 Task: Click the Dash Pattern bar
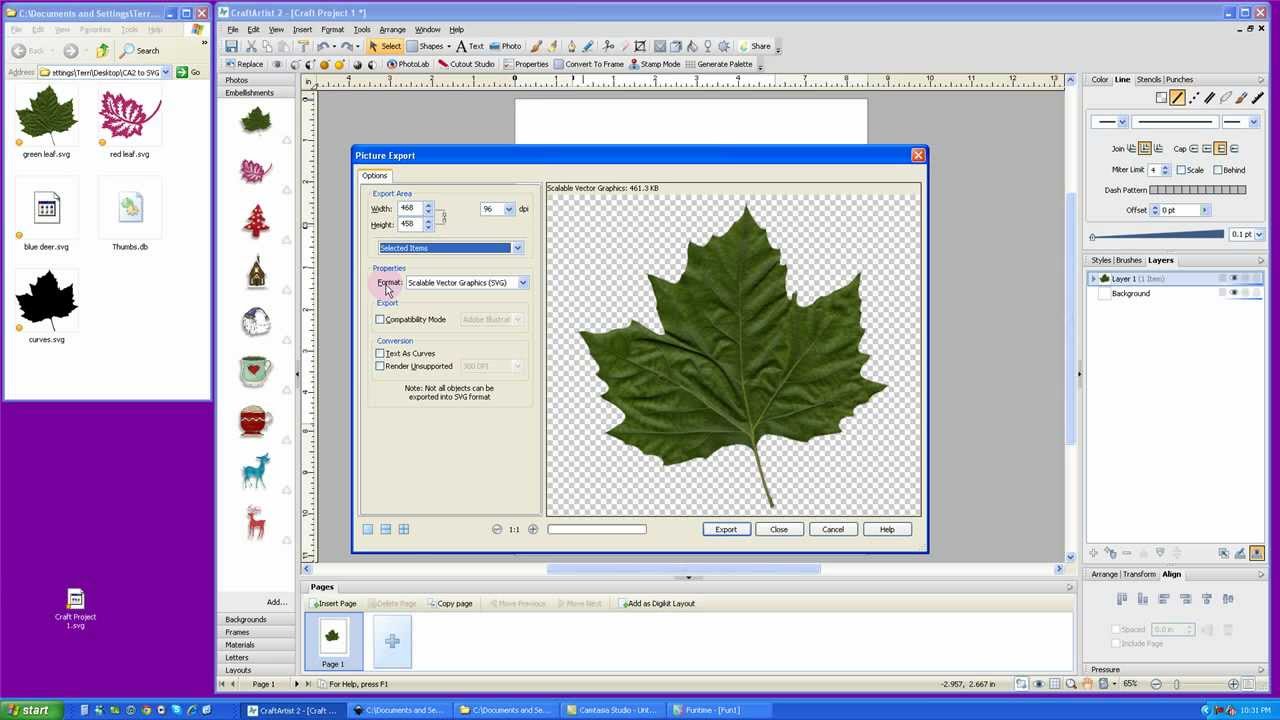coord(1198,190)
